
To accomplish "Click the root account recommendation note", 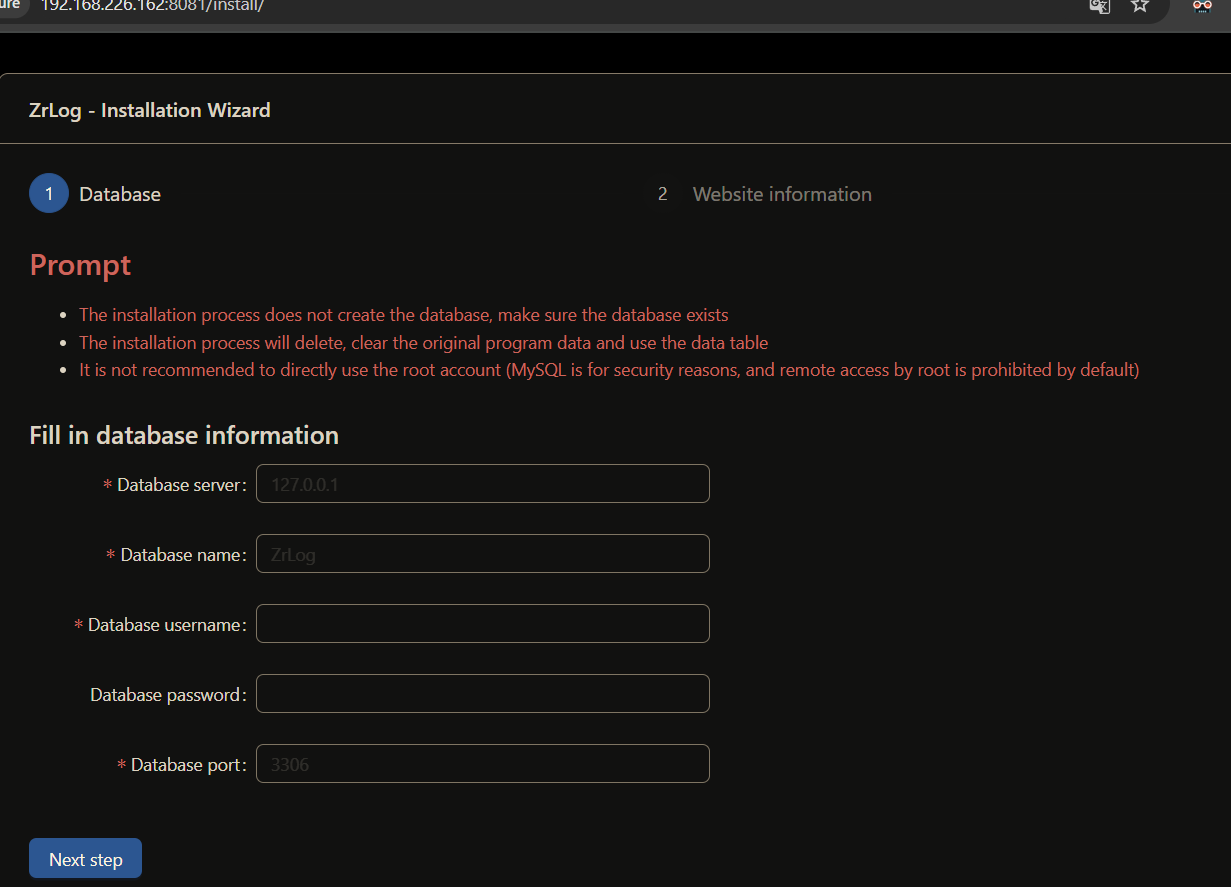I will point(609,370).
